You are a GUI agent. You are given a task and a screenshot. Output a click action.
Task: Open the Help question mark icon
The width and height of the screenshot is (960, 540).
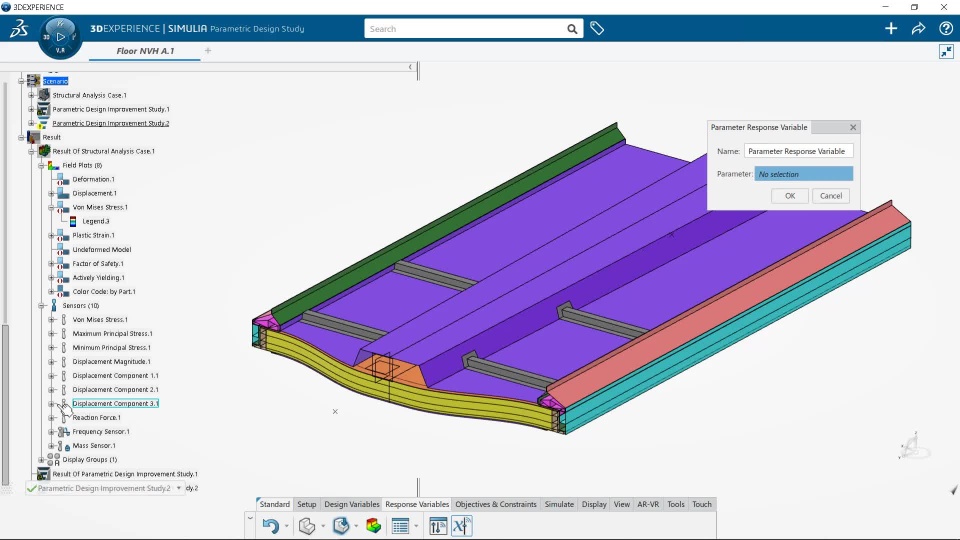point(946,28)
